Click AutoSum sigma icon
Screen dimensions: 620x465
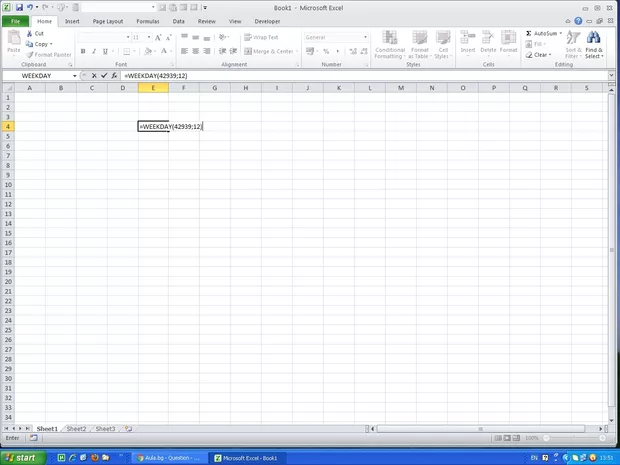pos(529,33)
